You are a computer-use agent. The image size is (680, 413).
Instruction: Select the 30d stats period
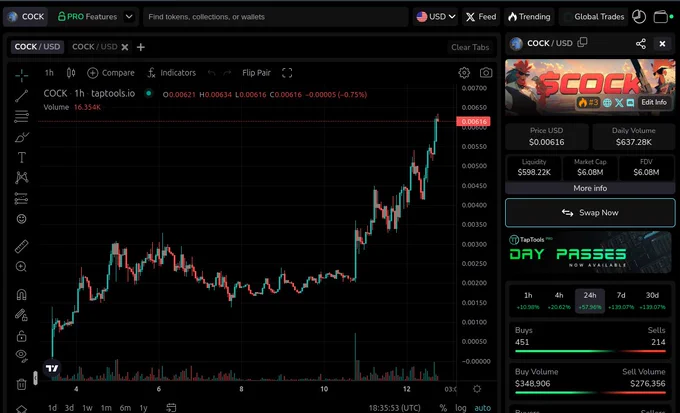click(x=652, y=301)
